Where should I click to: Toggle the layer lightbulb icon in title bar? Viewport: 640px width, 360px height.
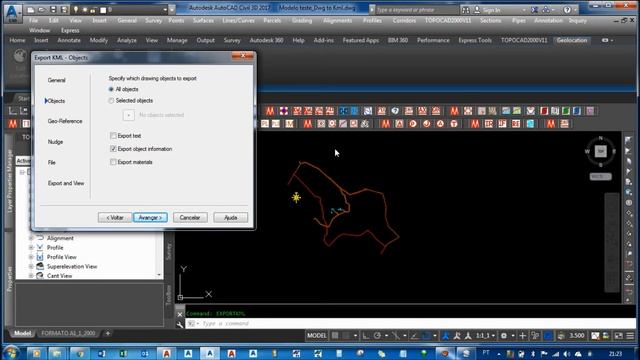click(76, 9)
